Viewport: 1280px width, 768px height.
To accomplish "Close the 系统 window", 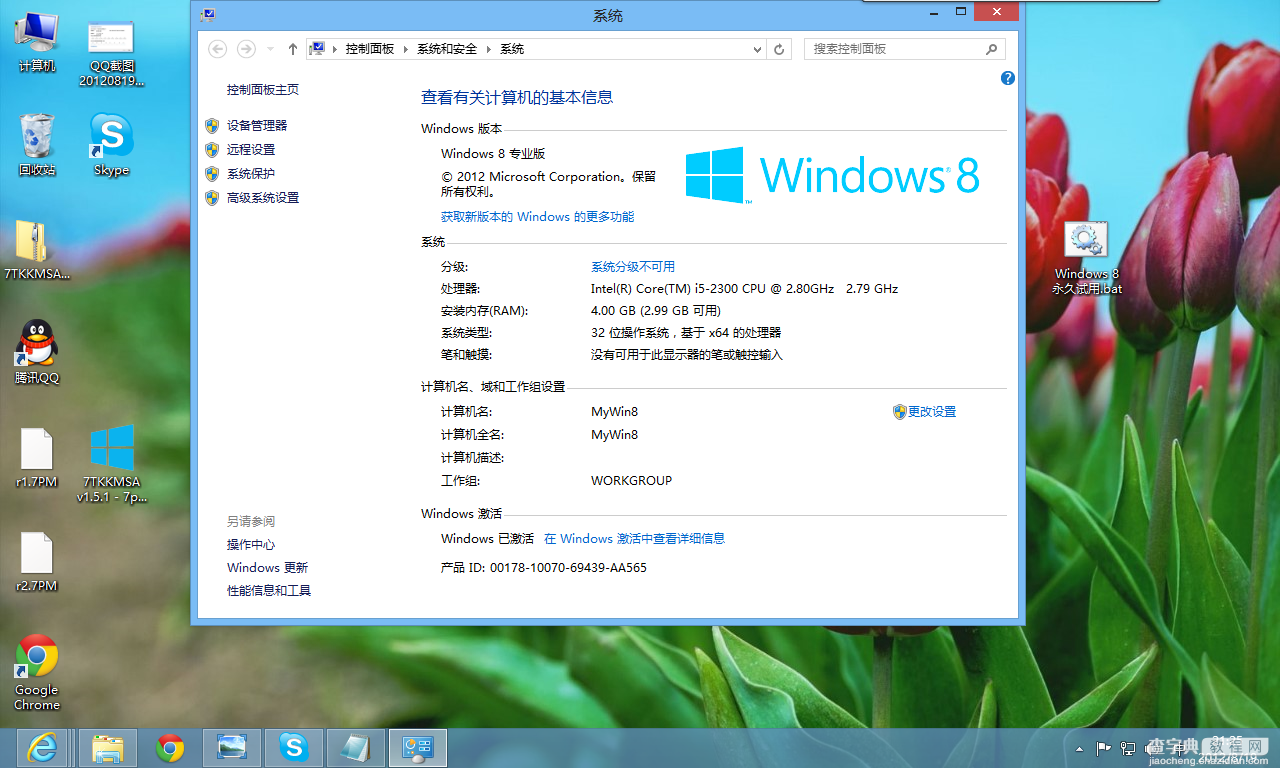I will pyautogui.click(x=996, y=11).
